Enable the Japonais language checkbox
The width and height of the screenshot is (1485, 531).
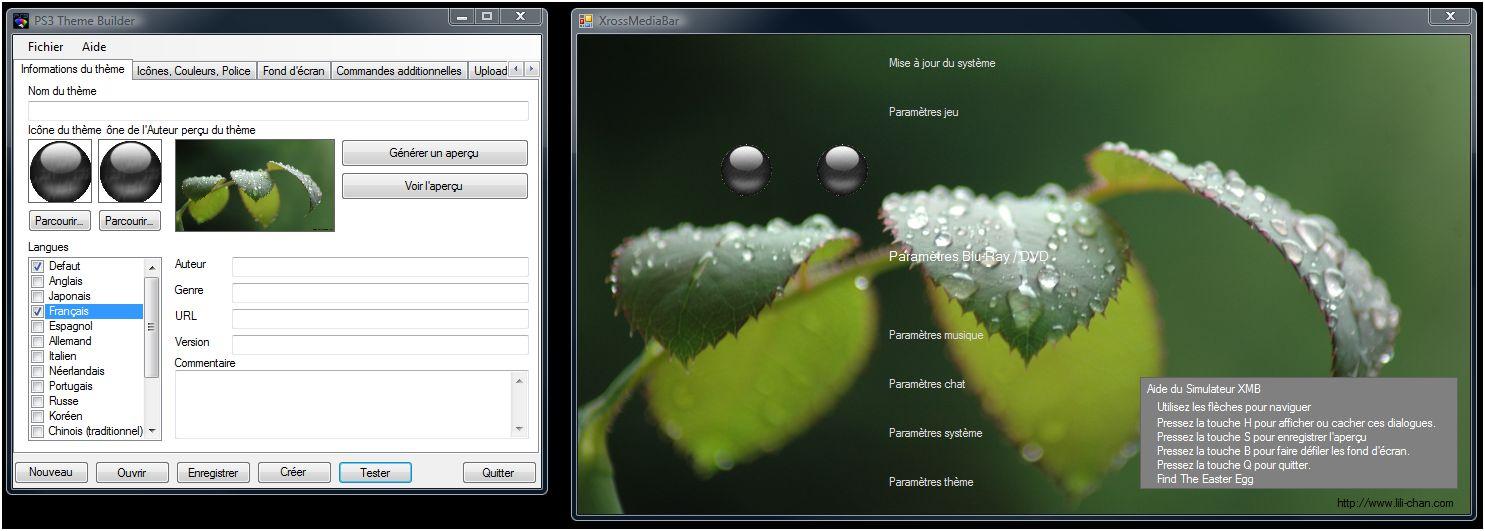pyautogui.click(x=38, y=296)
